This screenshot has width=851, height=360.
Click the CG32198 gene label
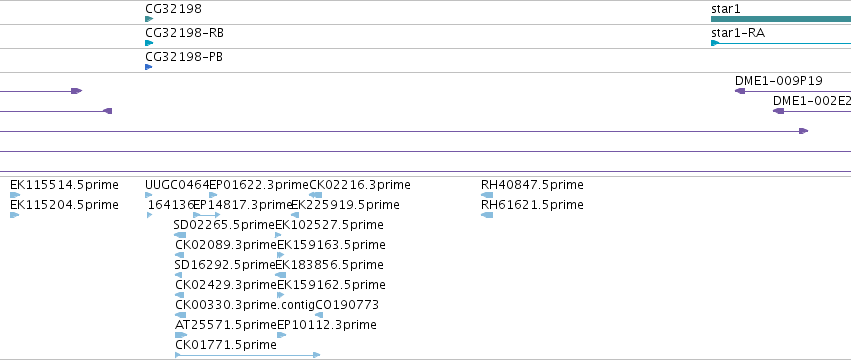(173, 9)
